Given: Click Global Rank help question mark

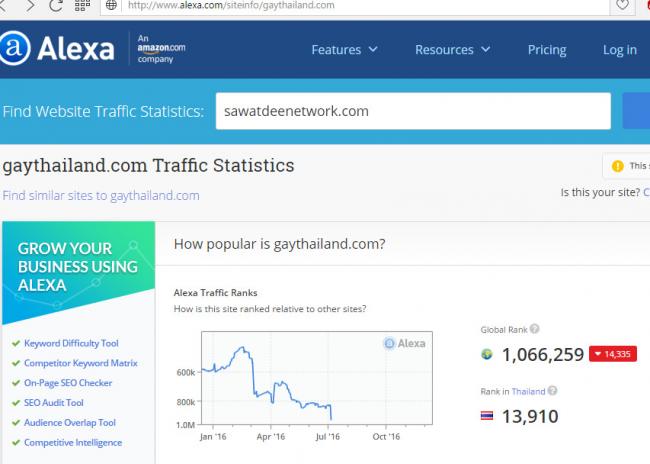Looking at the screenshot, I should (534, 329).
